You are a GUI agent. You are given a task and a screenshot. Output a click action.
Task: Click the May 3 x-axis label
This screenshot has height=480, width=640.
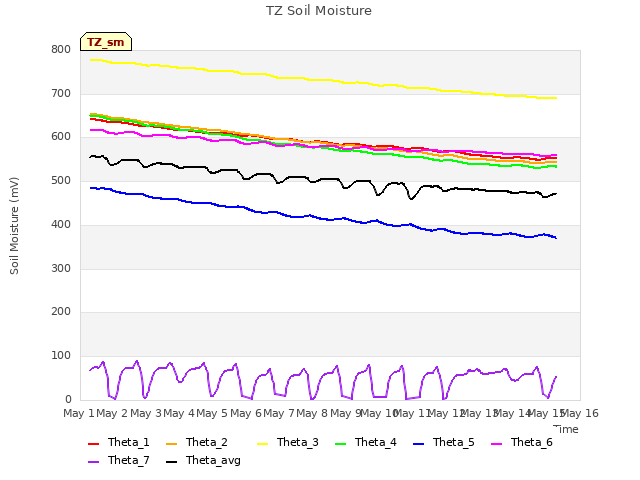[x=146, y=413]
